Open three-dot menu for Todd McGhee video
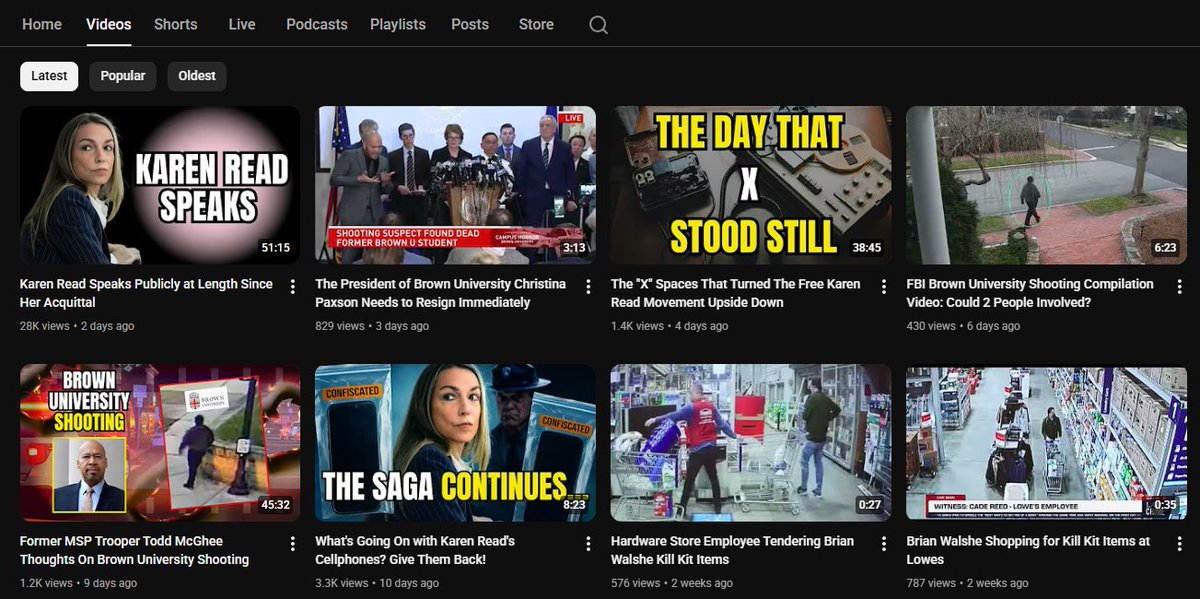Screen dimensions: 1200x599 point(293,544)
